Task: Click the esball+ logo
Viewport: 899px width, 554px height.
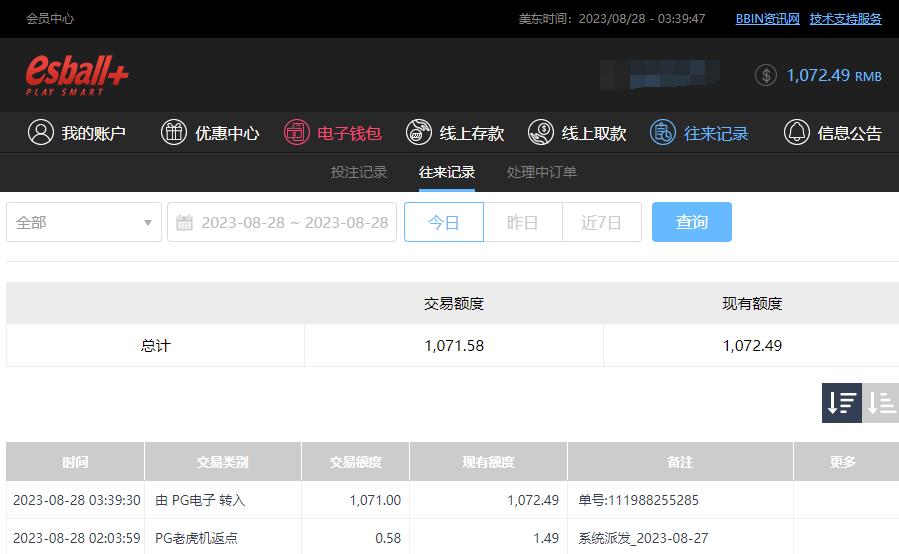Action: click(x=77, y=75)
